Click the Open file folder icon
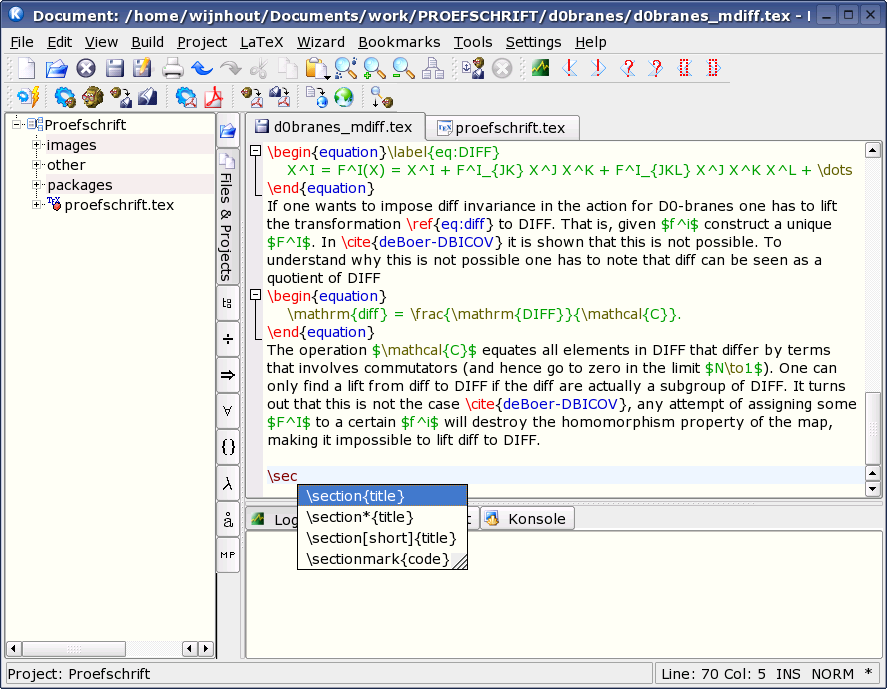The height and width of the screenshot is (689, 887). 56,68
